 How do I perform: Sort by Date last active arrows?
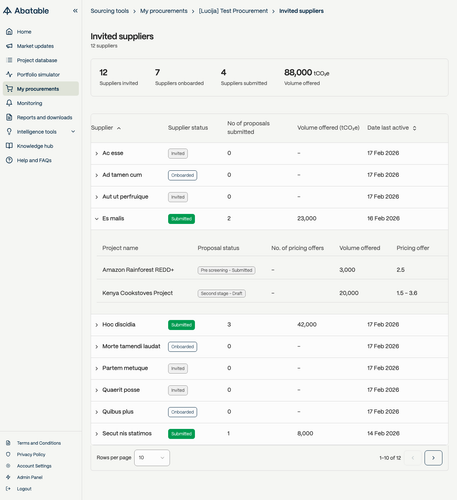tap(414, 128)
